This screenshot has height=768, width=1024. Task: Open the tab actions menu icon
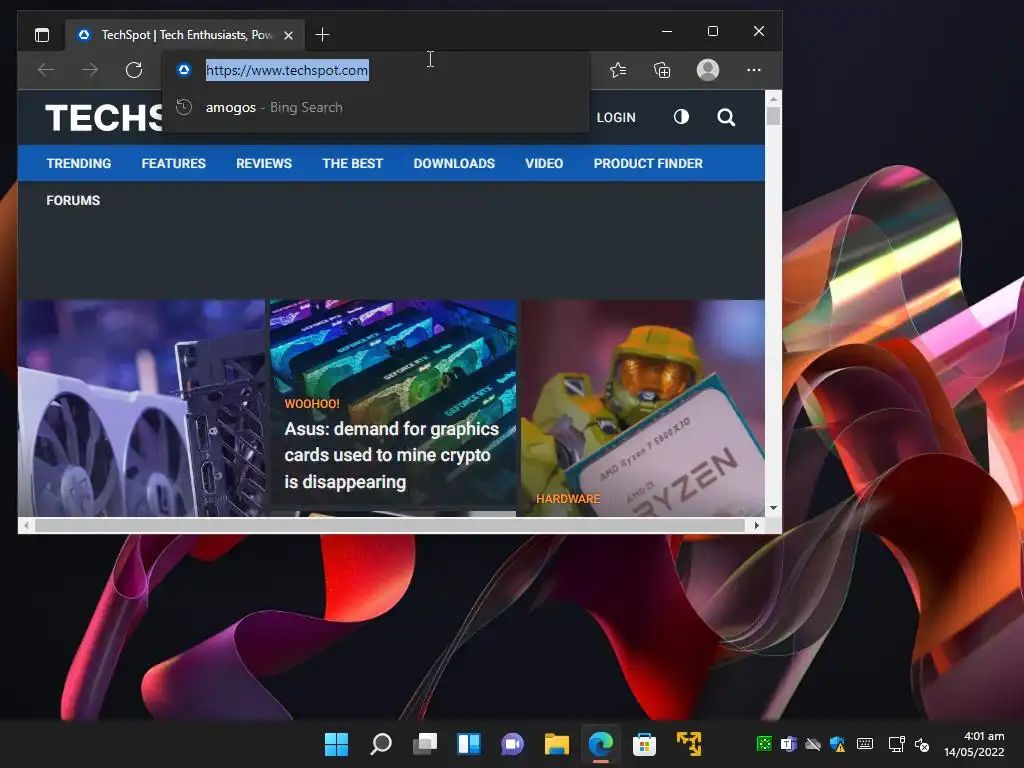tap(42, 35)
